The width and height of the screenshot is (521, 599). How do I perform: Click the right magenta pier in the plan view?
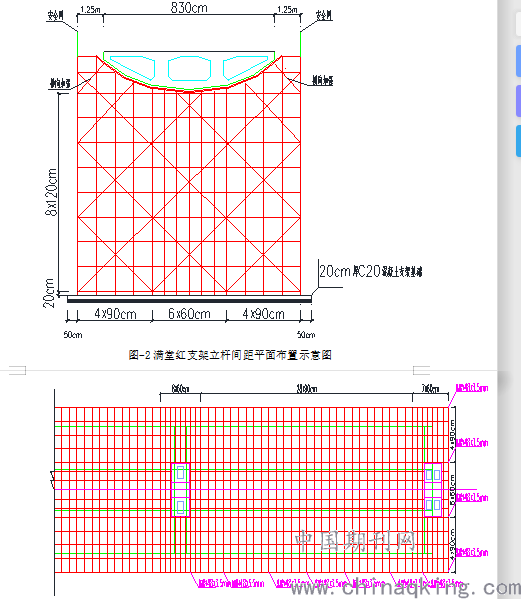pos(433,490)
